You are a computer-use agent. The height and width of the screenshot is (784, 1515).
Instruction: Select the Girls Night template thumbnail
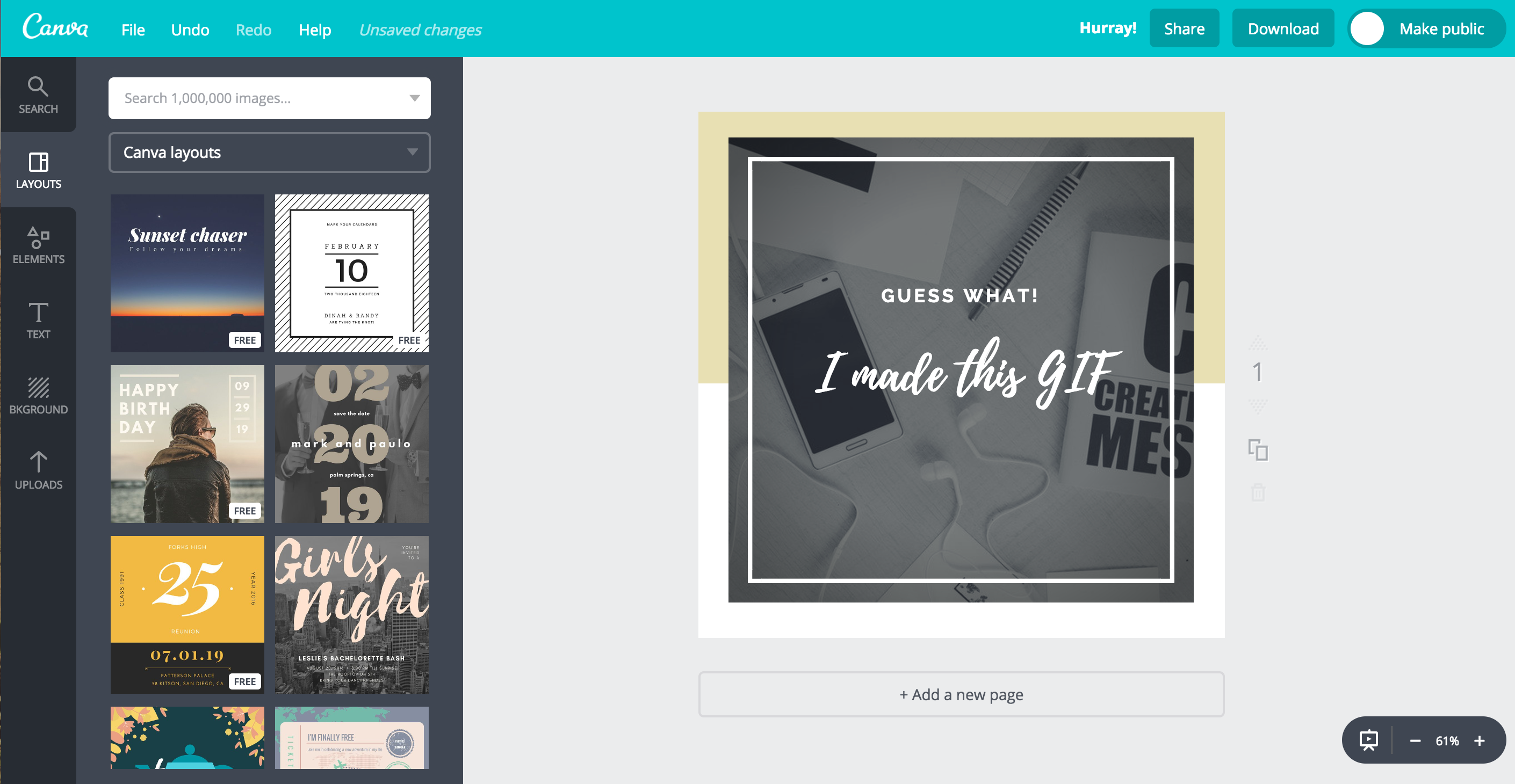pyautogui.click(x=352, y=615)
